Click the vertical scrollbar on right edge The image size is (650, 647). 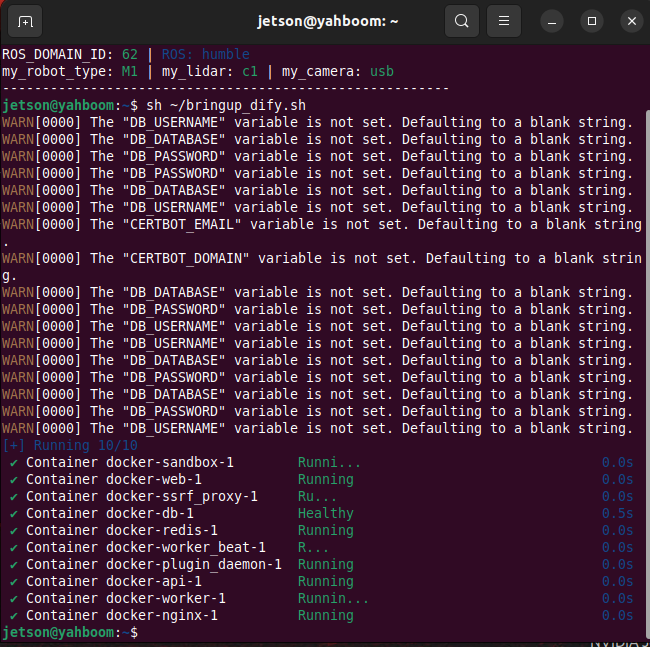coord(648,375)
